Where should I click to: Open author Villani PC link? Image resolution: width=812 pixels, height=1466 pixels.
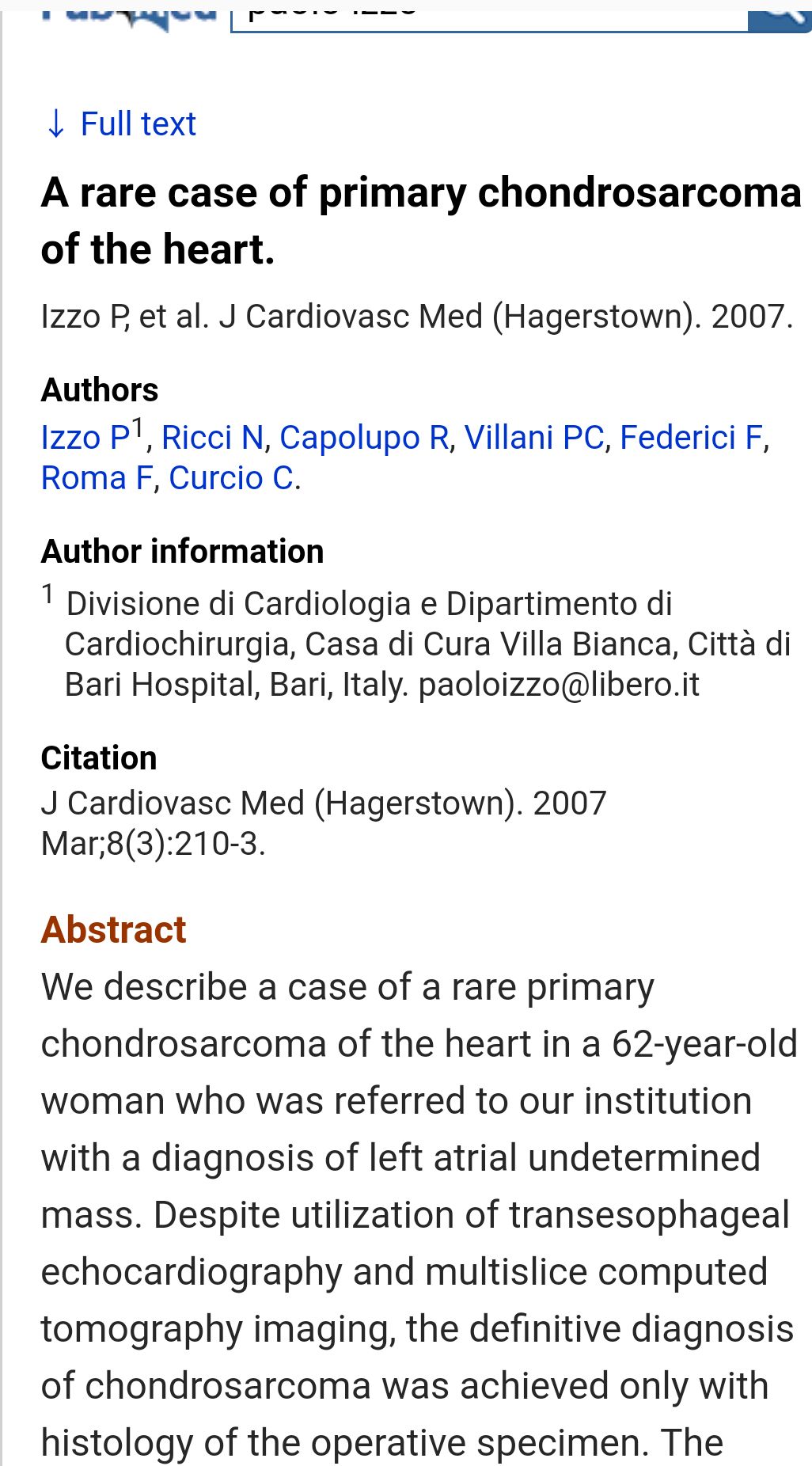click(534, 438)
